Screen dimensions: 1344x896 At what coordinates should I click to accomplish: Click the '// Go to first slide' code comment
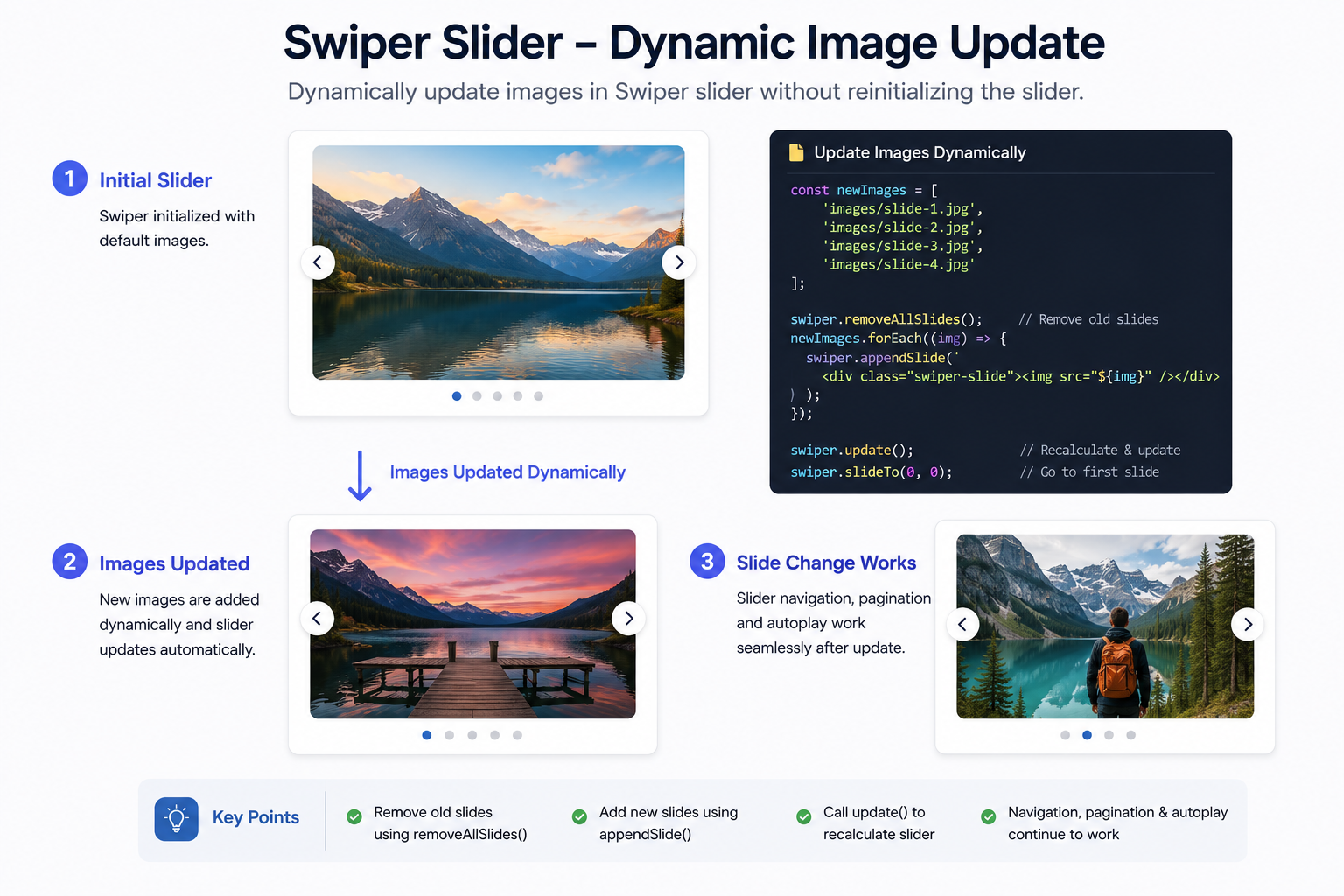coord(1089,472)
